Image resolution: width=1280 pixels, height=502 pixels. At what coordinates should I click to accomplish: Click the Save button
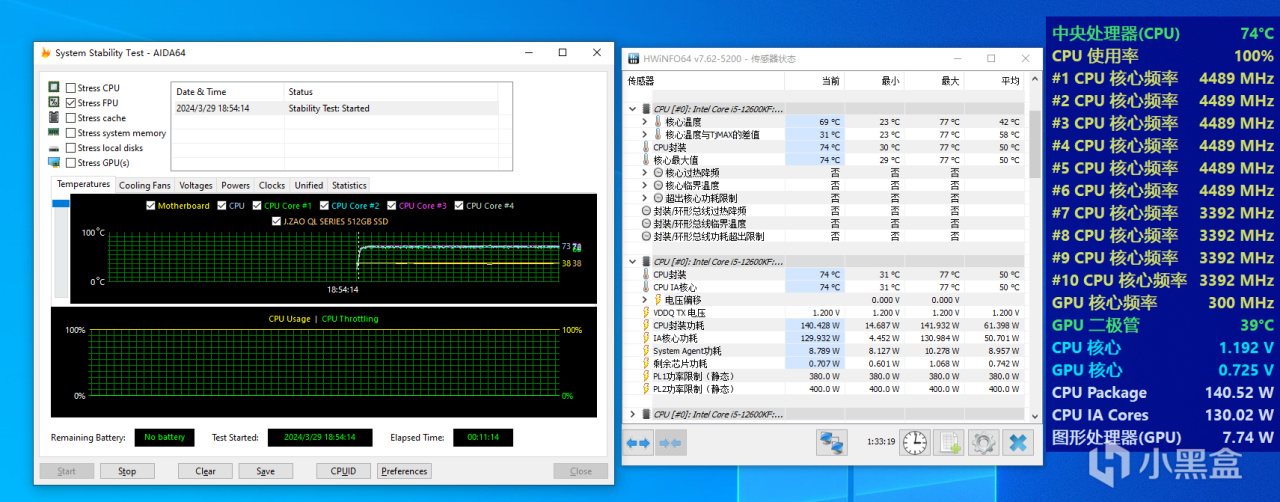click(265, 471)
